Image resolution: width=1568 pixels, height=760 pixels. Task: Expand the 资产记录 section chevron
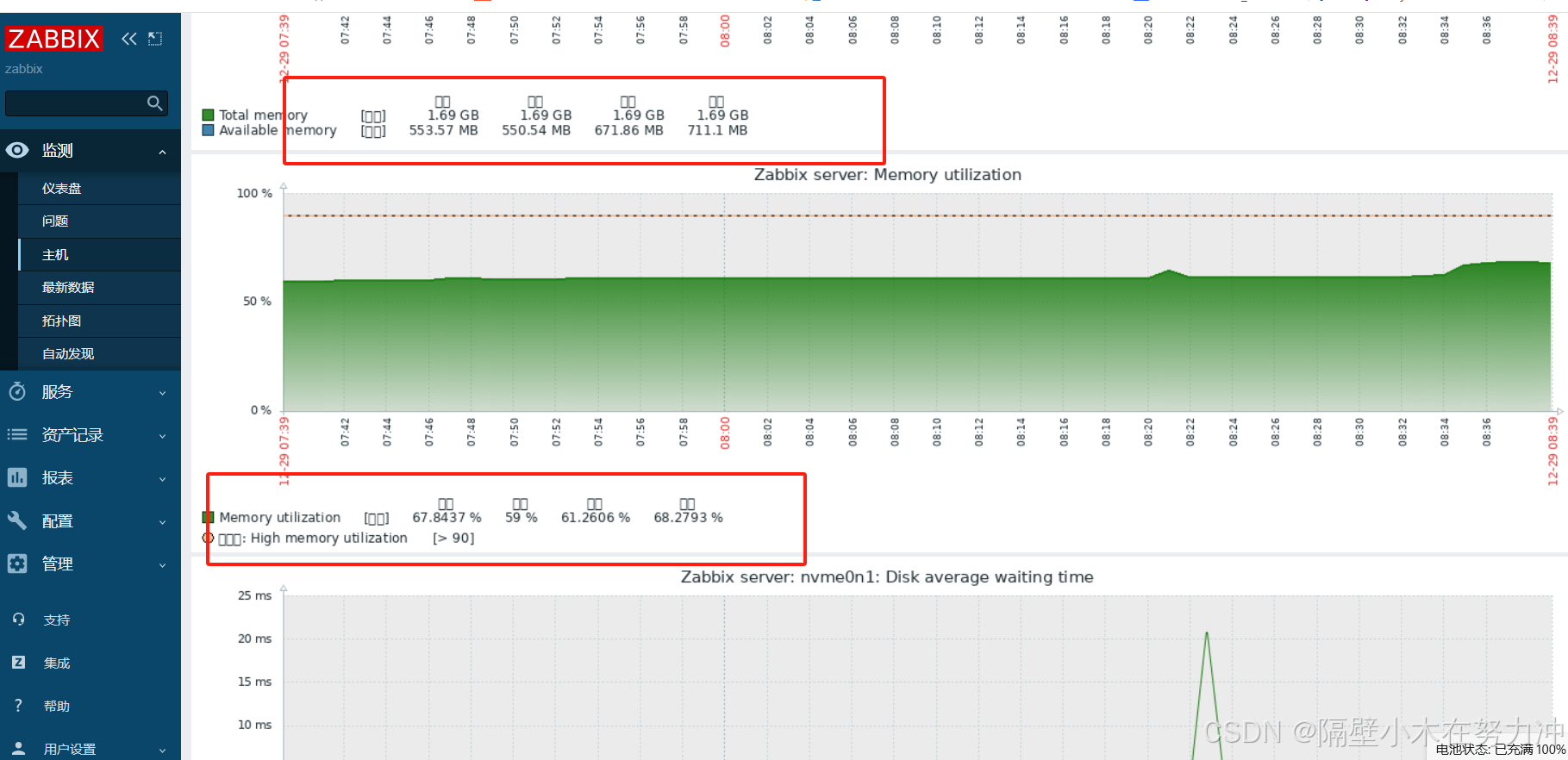[162, 436]
